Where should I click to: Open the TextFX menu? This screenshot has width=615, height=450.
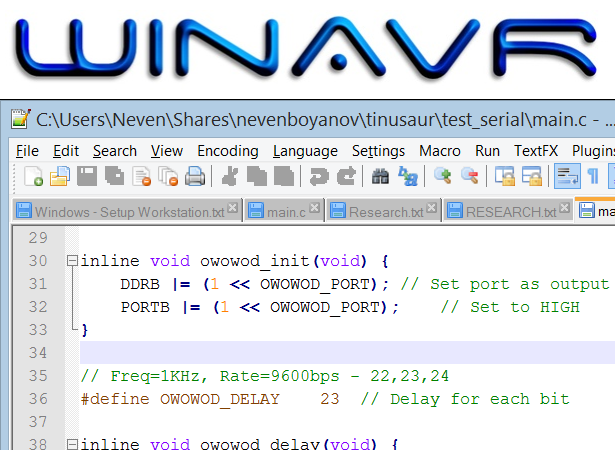pos(536,151)
